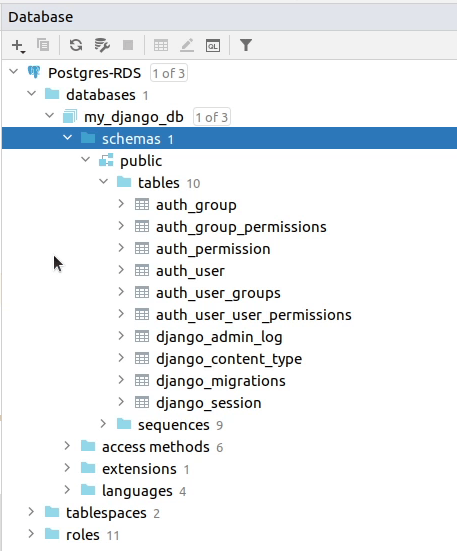Click the sequences folder icon

[124, 424]
